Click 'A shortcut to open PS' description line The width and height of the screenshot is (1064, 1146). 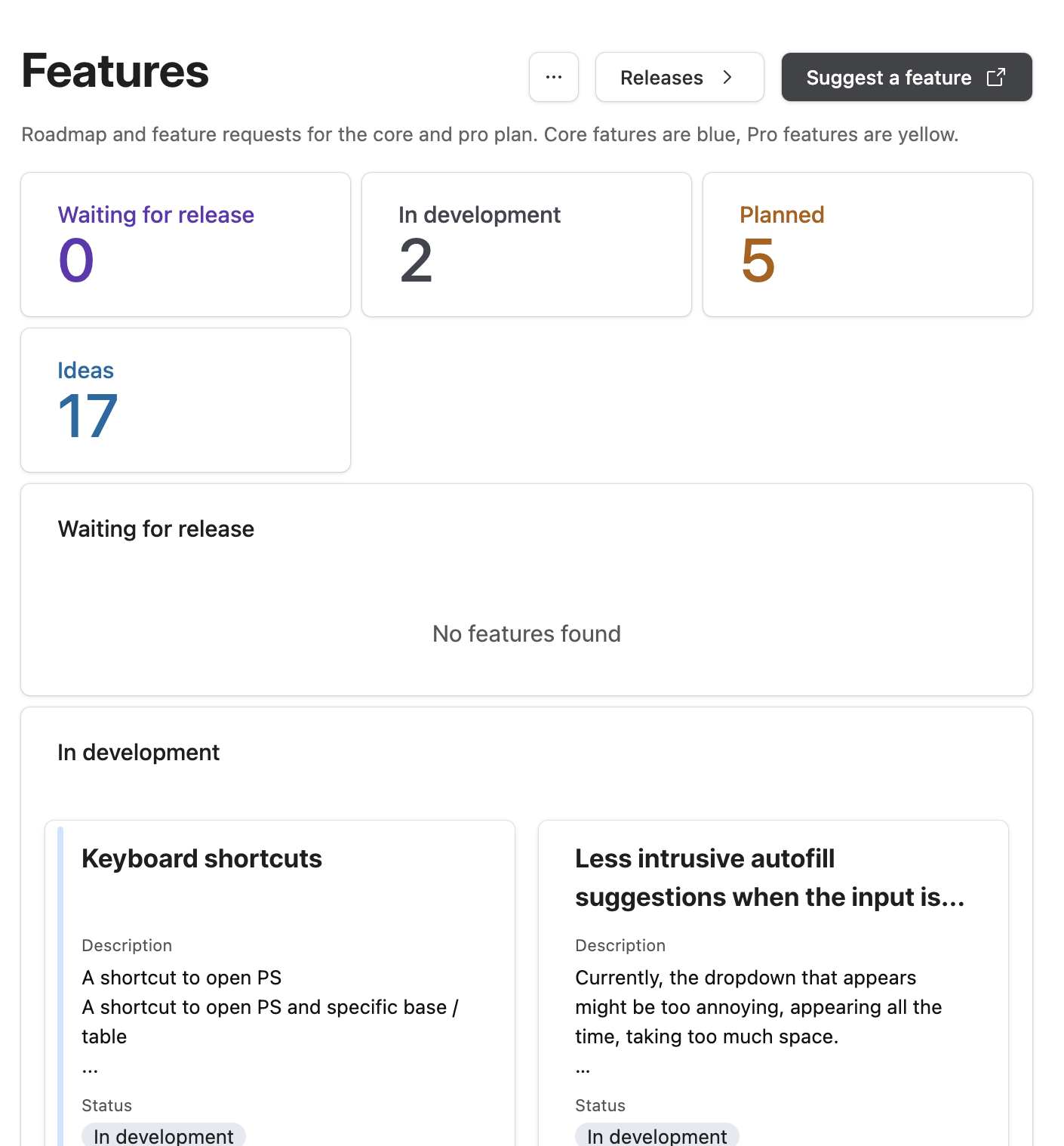(x=182, y=978)
